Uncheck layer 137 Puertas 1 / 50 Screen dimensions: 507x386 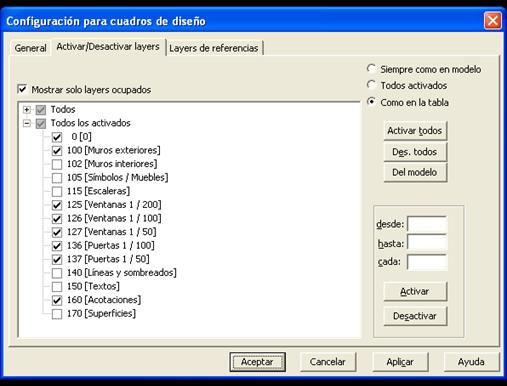tap(57, 260)
